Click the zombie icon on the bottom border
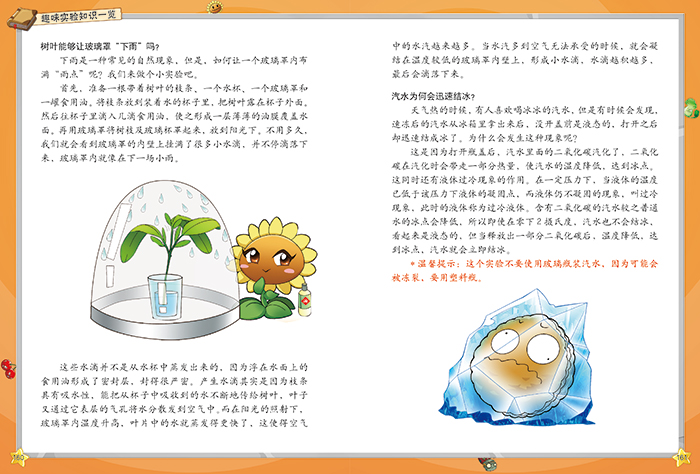This screenshot has height=474, width=700. click(x=487, y=463)
